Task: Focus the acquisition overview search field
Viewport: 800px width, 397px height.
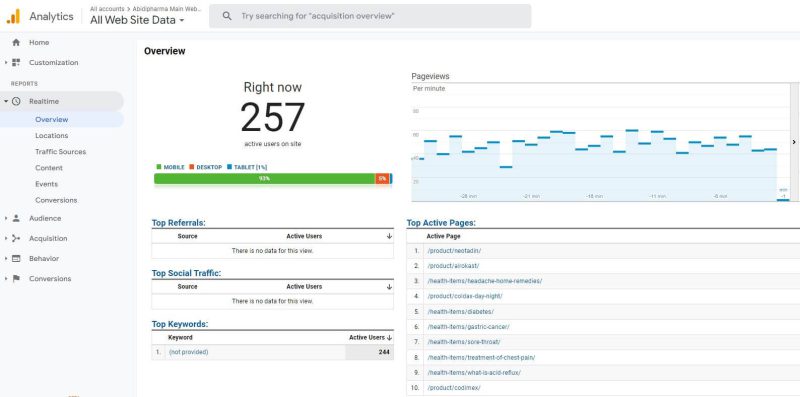Action: (x=370, y=16)
